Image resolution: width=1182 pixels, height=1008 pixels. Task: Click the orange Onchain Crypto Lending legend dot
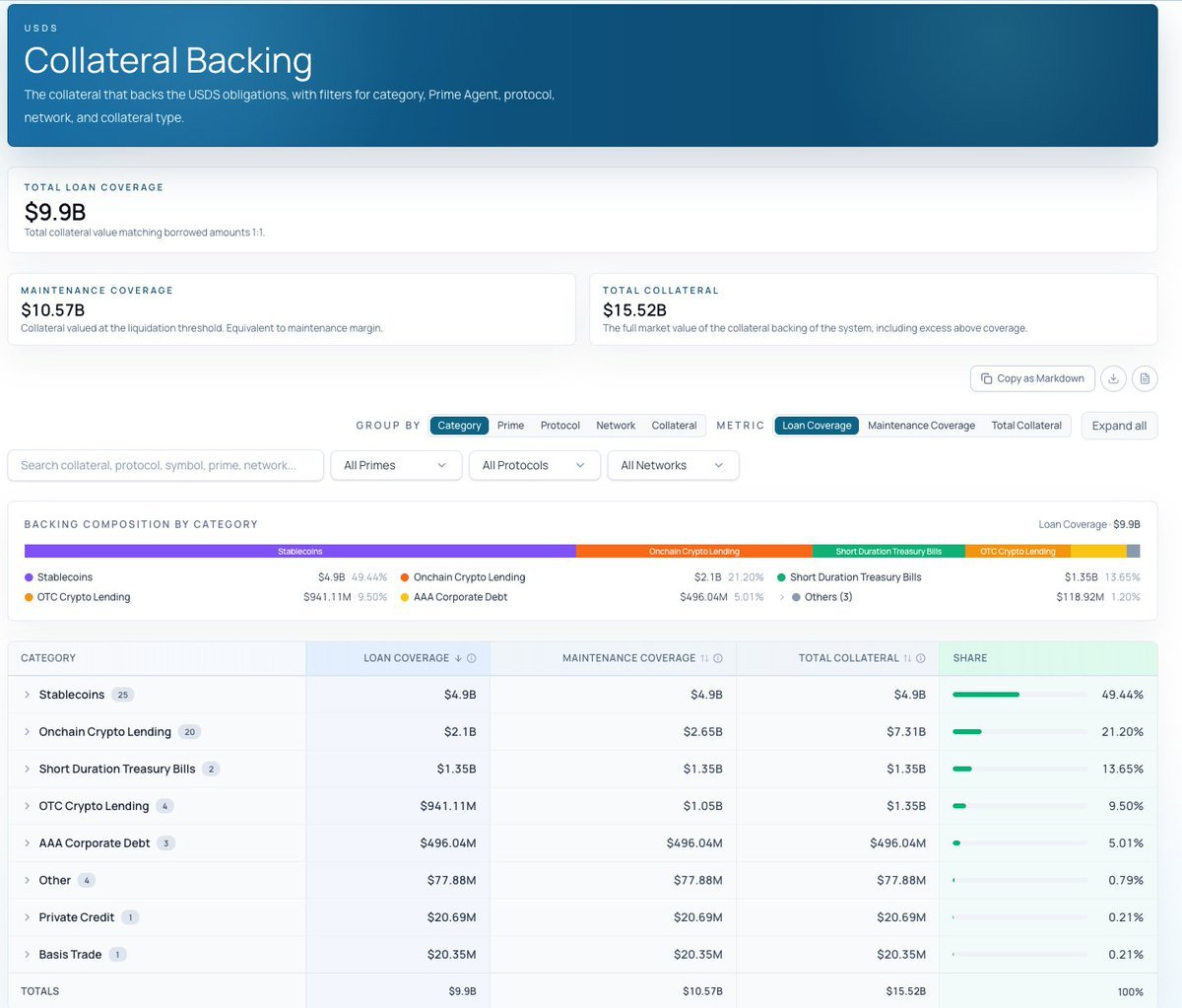(x=405, y=577)
